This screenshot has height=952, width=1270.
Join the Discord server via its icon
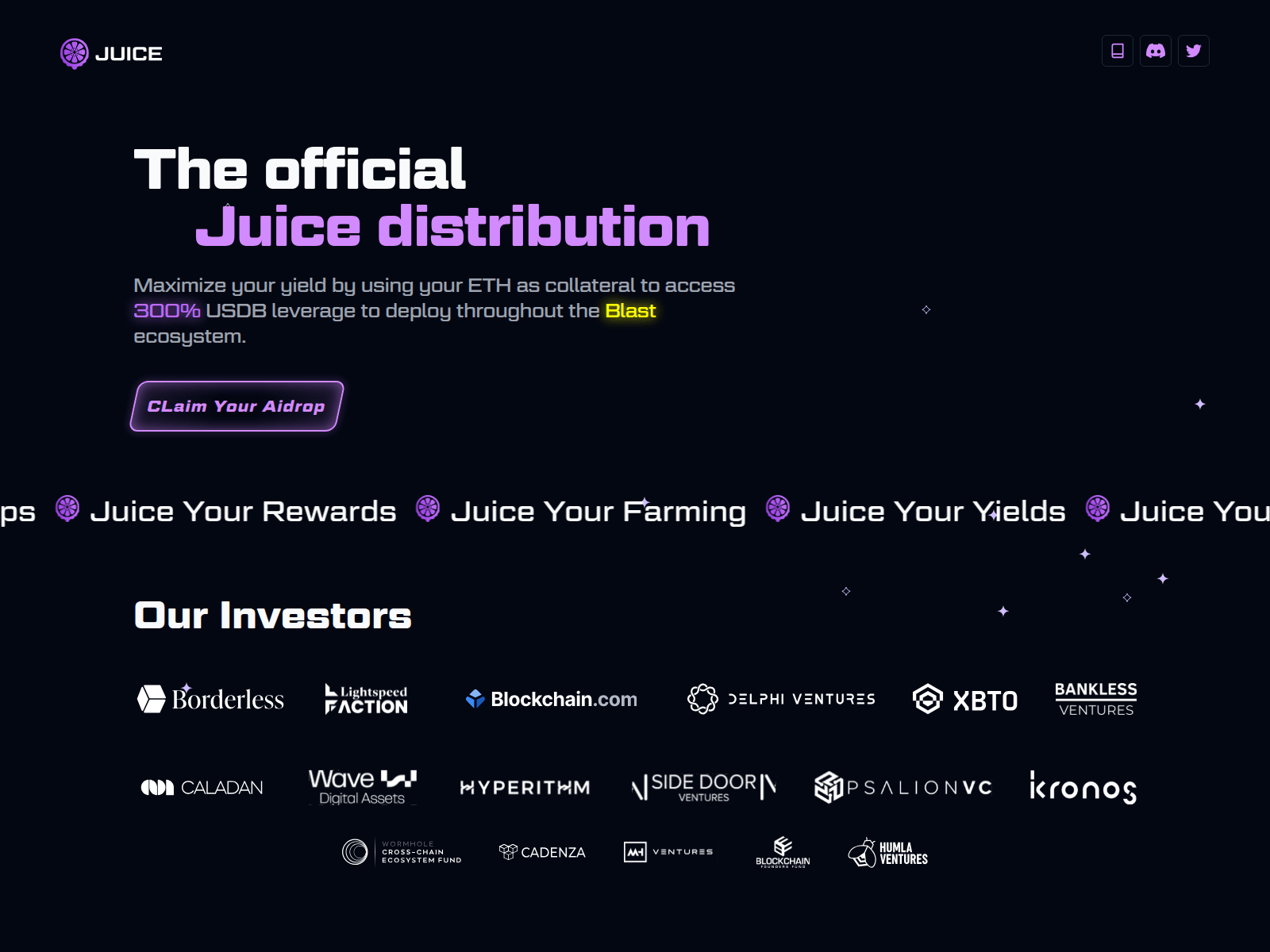tap(1155, 51)
